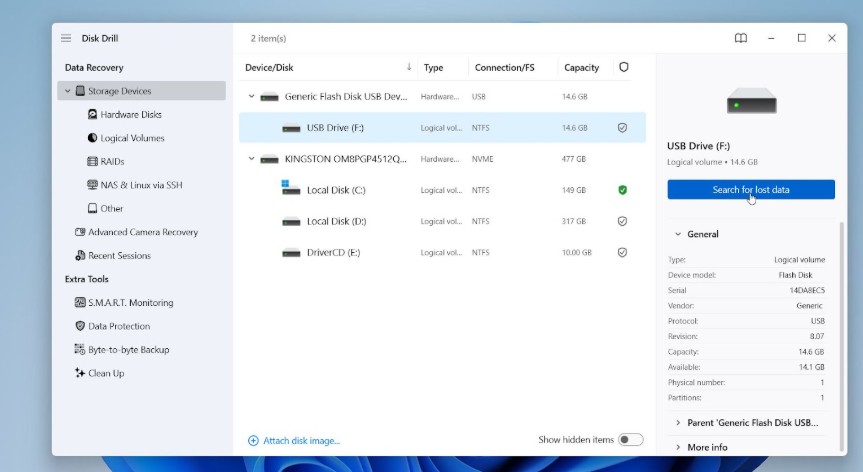Screen dimensions: 863x472
Task: Click the Available value 14.1 GB
Action: (811, 367)
